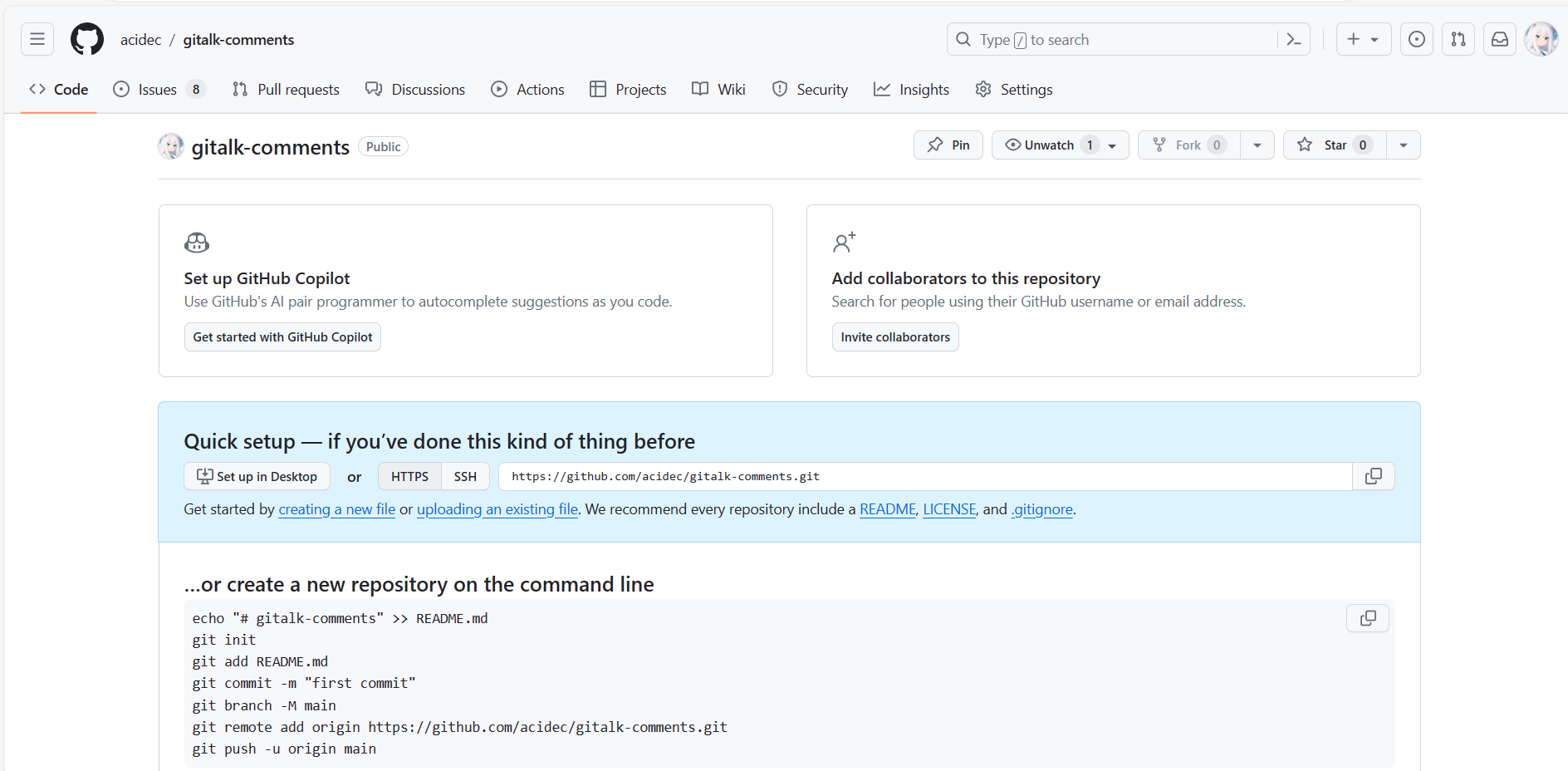Viewport: 1568px width, 771px height.
Task: Click the add-person collaborators icon
Action: [844, 243]
